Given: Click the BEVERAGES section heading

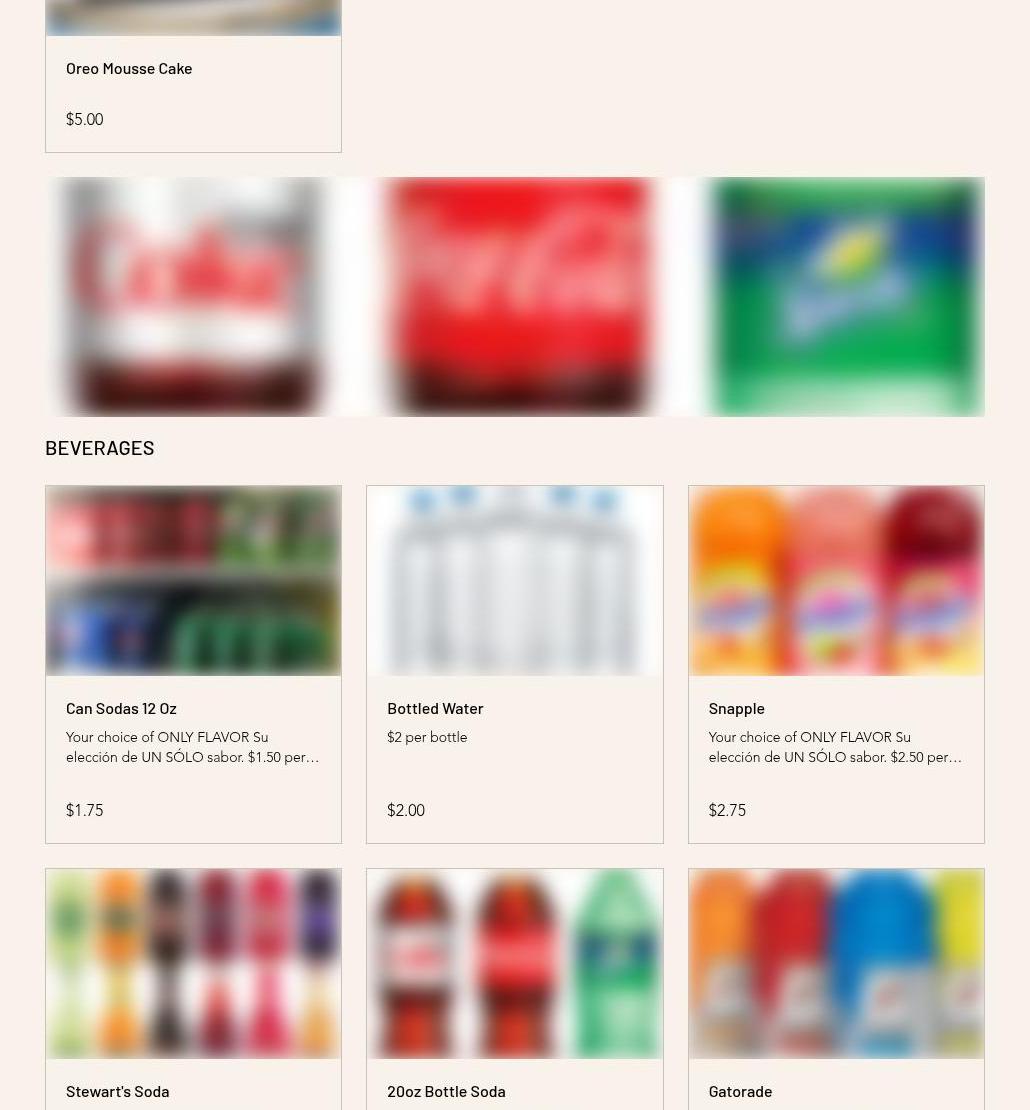Looking at the screenshot, I should (100, 448).
